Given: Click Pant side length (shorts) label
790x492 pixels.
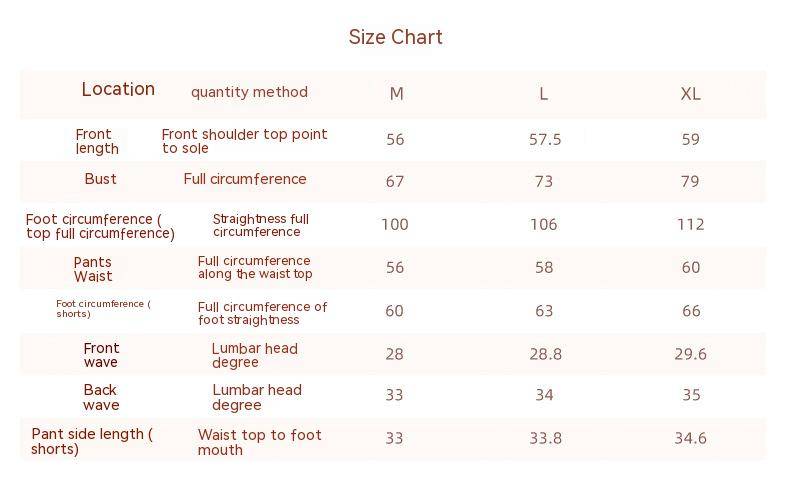Looking at the screenshot, I should [92, 441].
